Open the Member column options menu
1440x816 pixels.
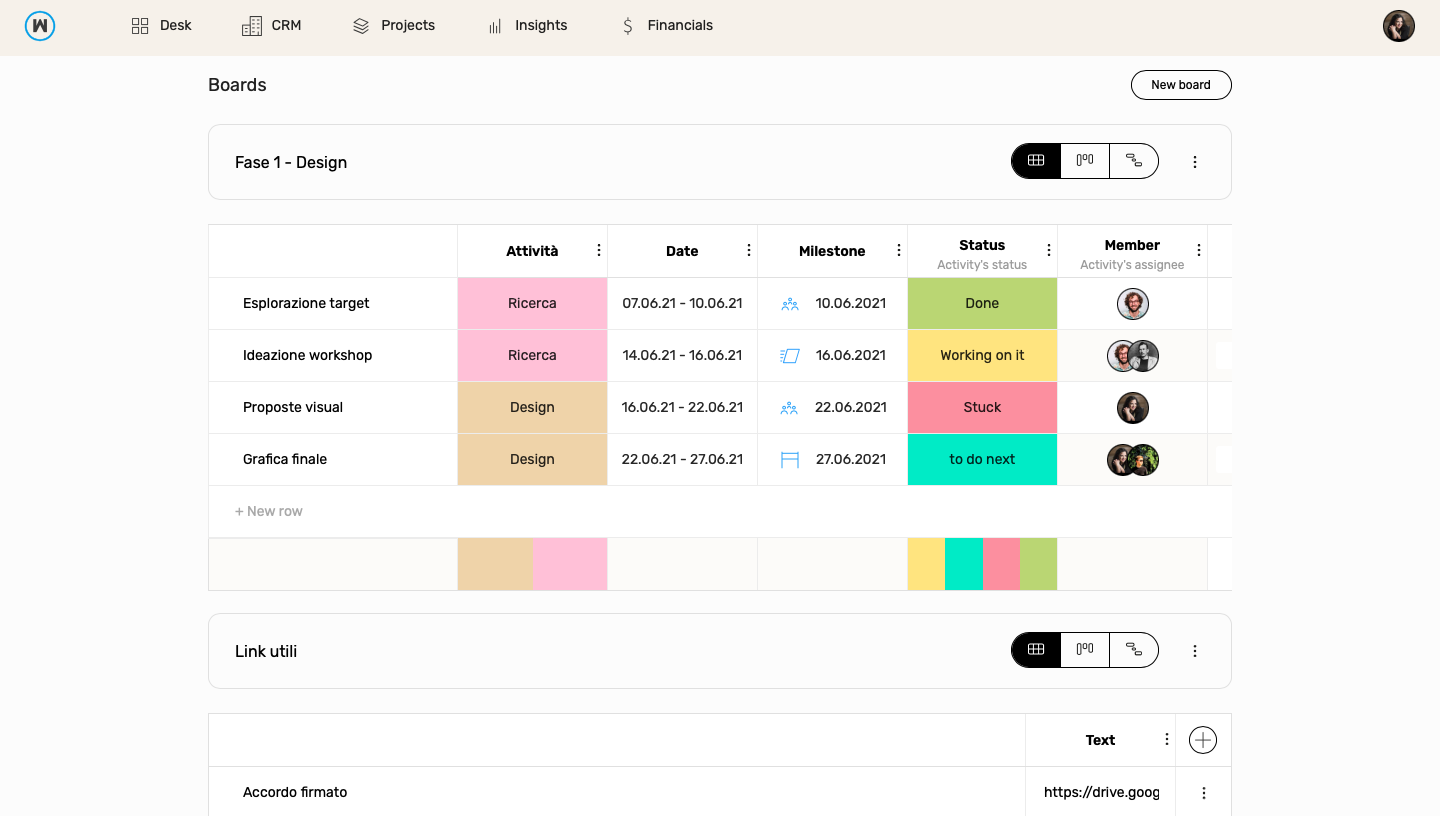coord(1199,250)
